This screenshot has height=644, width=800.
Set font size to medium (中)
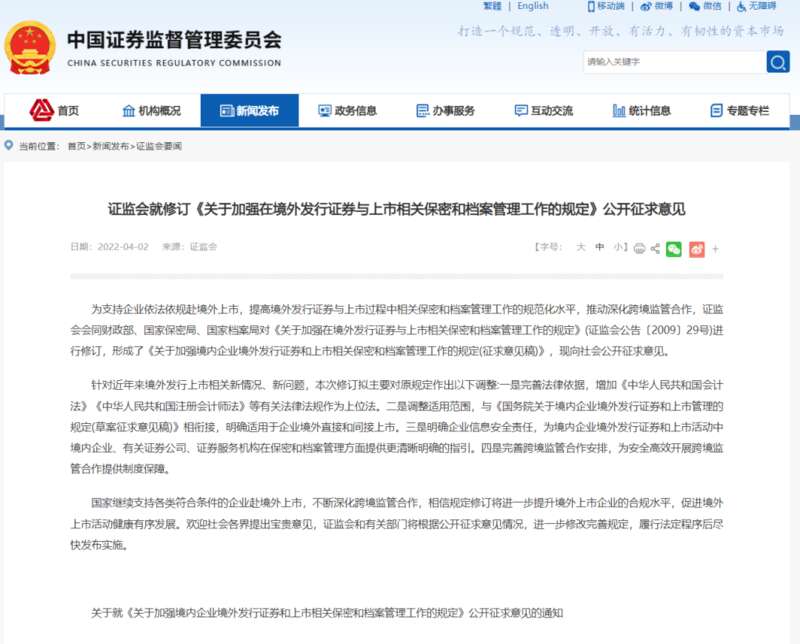point(600,247)
